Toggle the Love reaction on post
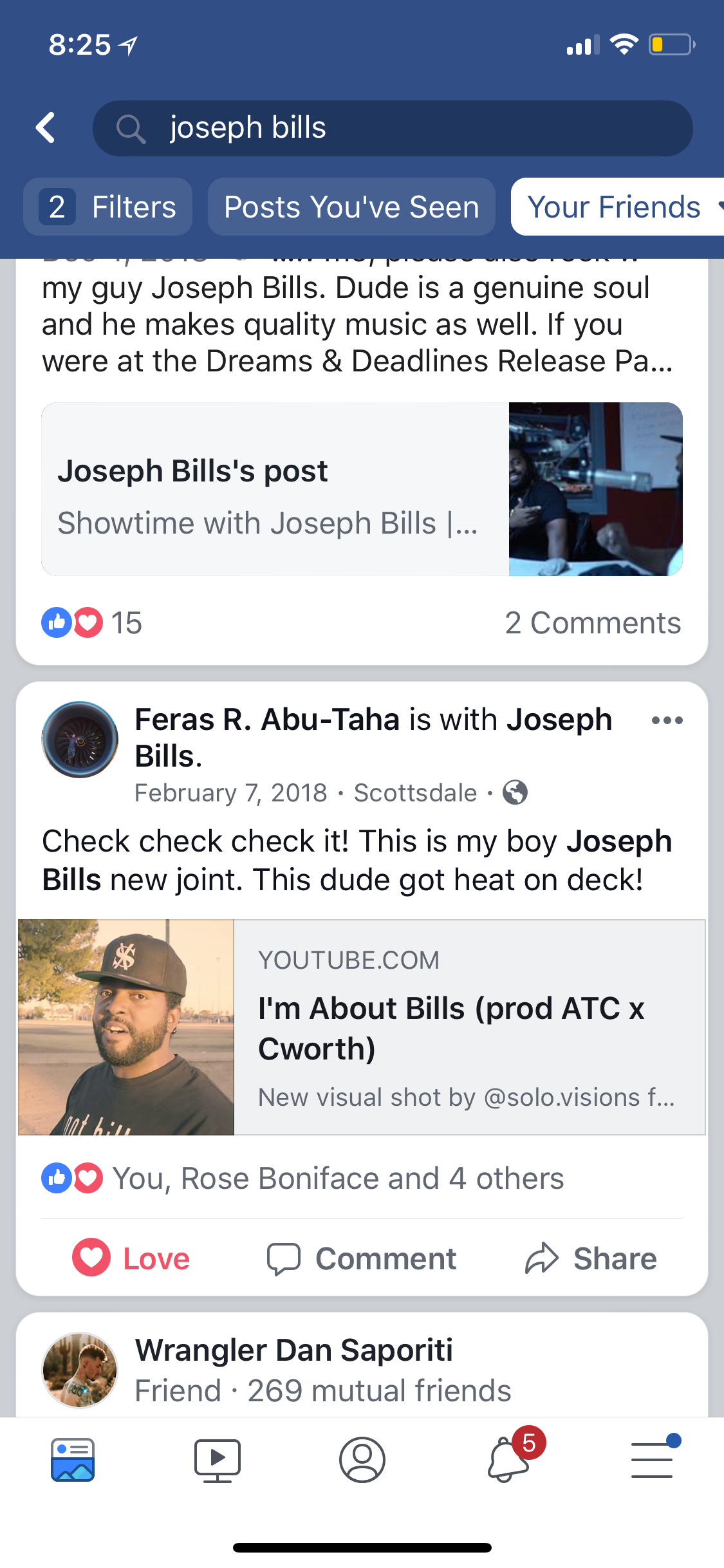 [131, 1258]
